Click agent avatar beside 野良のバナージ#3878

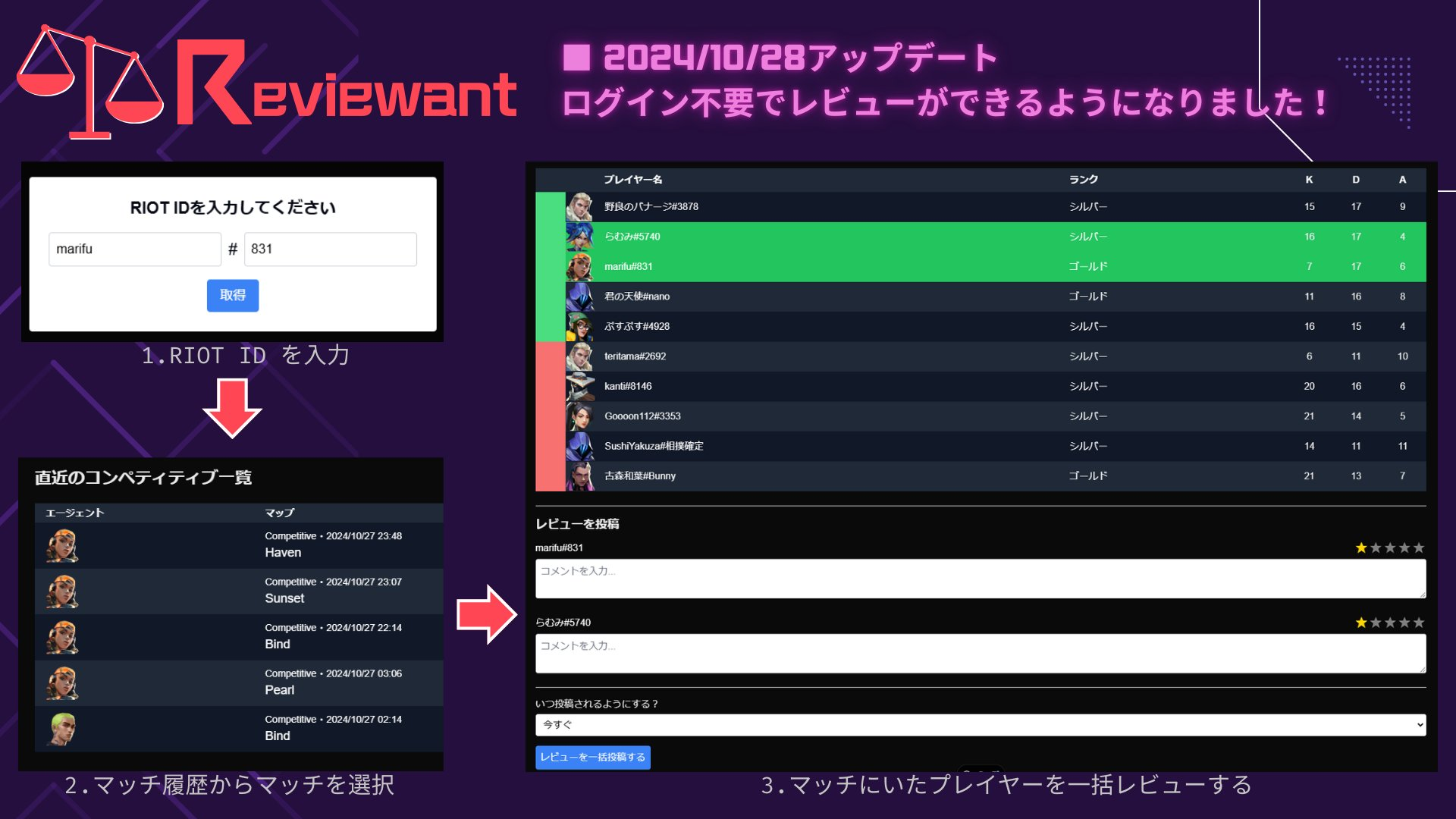[580, 207]
